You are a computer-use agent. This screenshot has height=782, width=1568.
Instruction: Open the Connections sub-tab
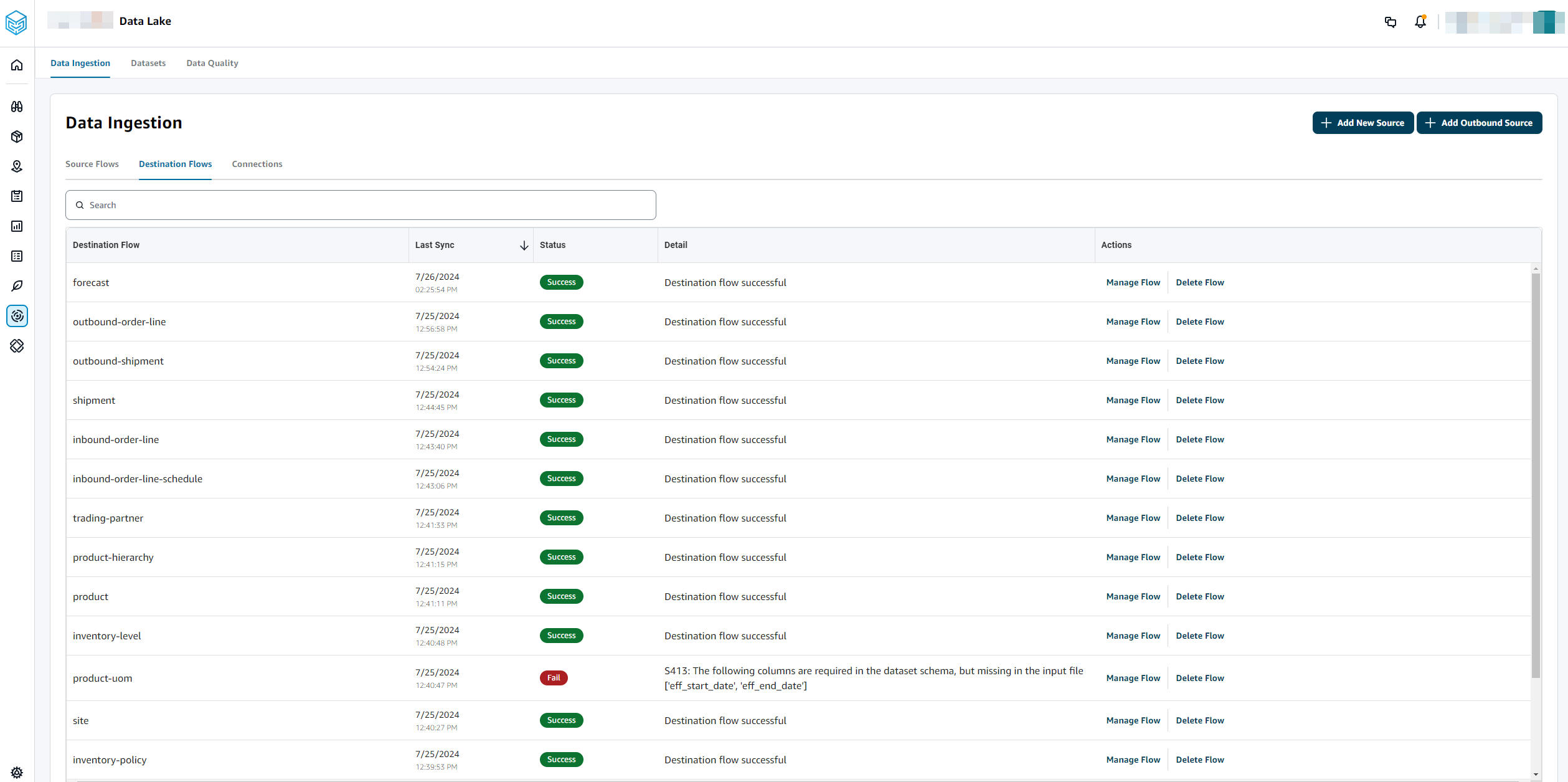tap(257, 164)
